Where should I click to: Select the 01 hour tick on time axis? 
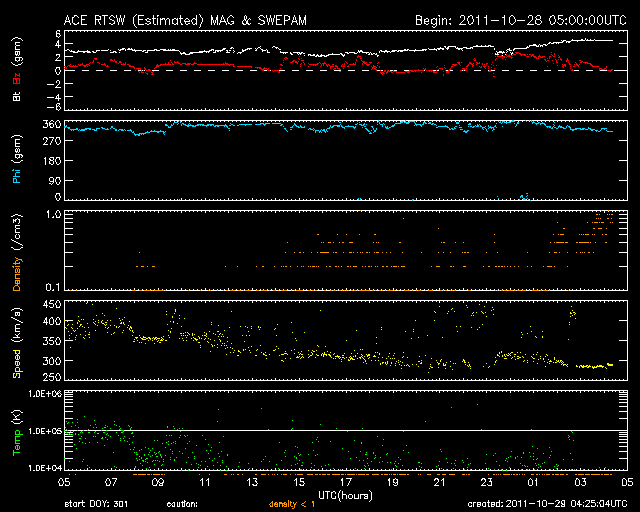(532, 482)
